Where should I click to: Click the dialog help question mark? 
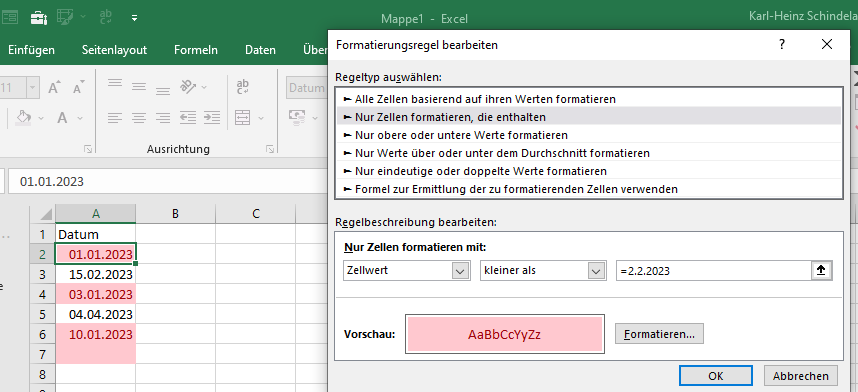coord(782,45)
